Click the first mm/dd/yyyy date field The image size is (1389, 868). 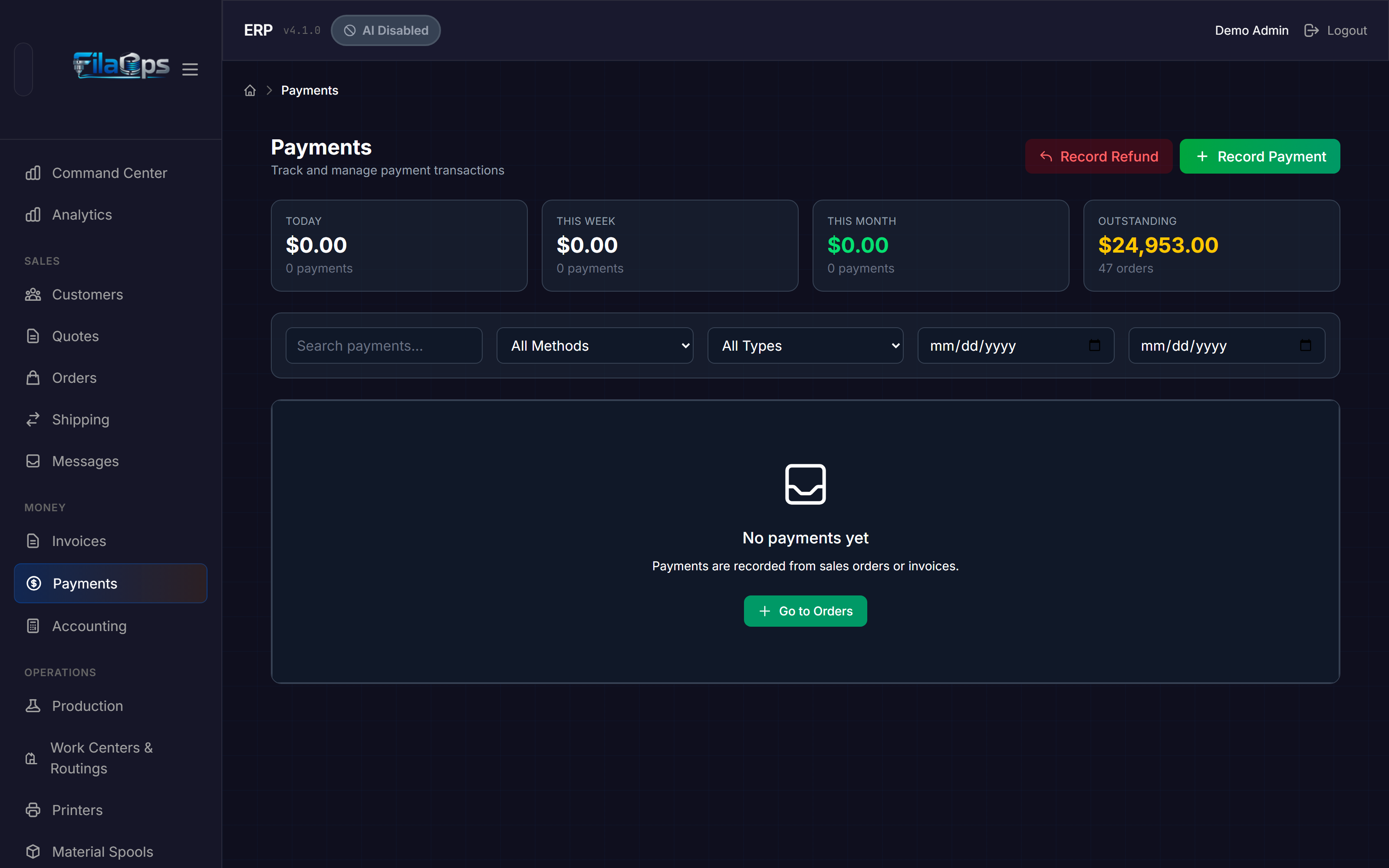tap(1016, 345)
